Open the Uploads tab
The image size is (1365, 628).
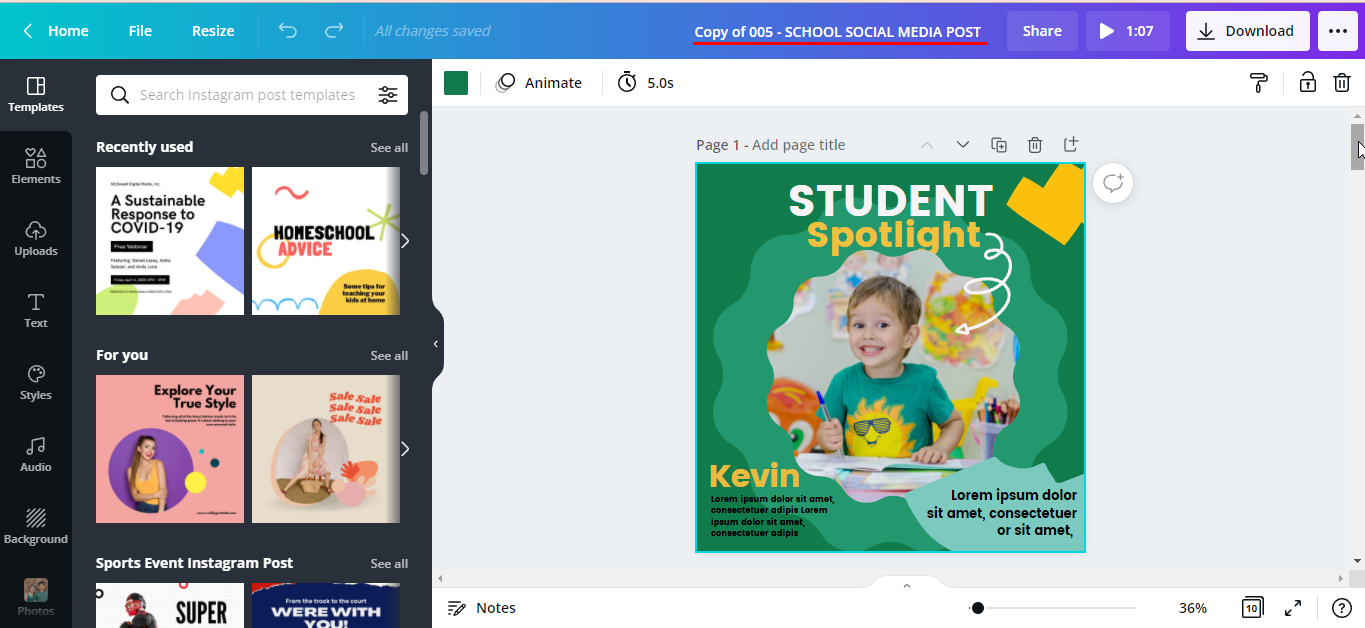pyautogui.click(x=36, y=239)
